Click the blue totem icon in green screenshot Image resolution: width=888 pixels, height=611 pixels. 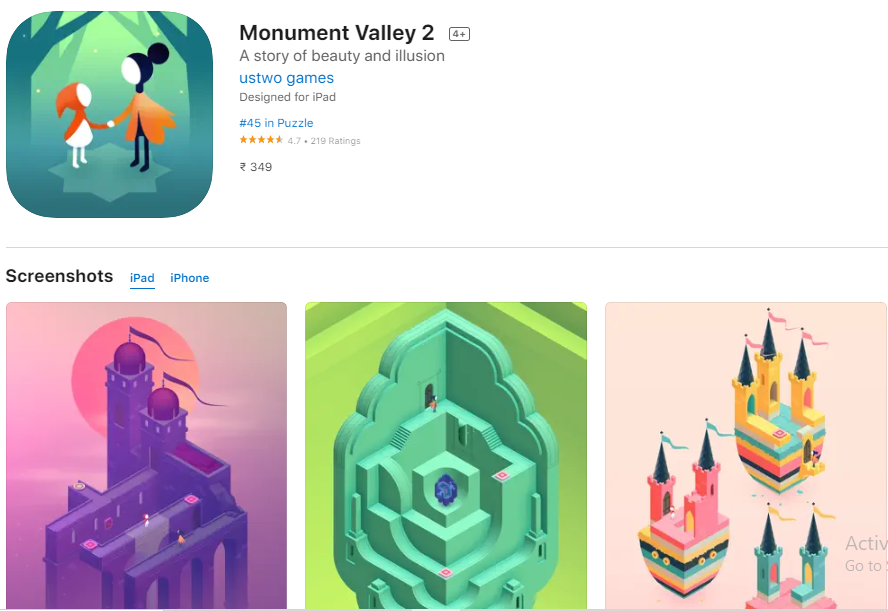445,490
